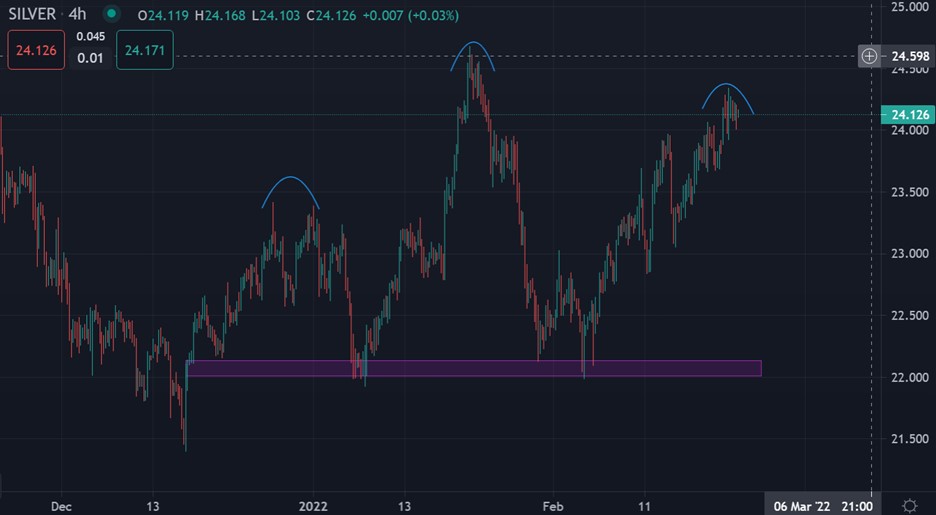Click the close value C24.126 in header
This screenshot has height=515, width=936.
tap(332, 16)
